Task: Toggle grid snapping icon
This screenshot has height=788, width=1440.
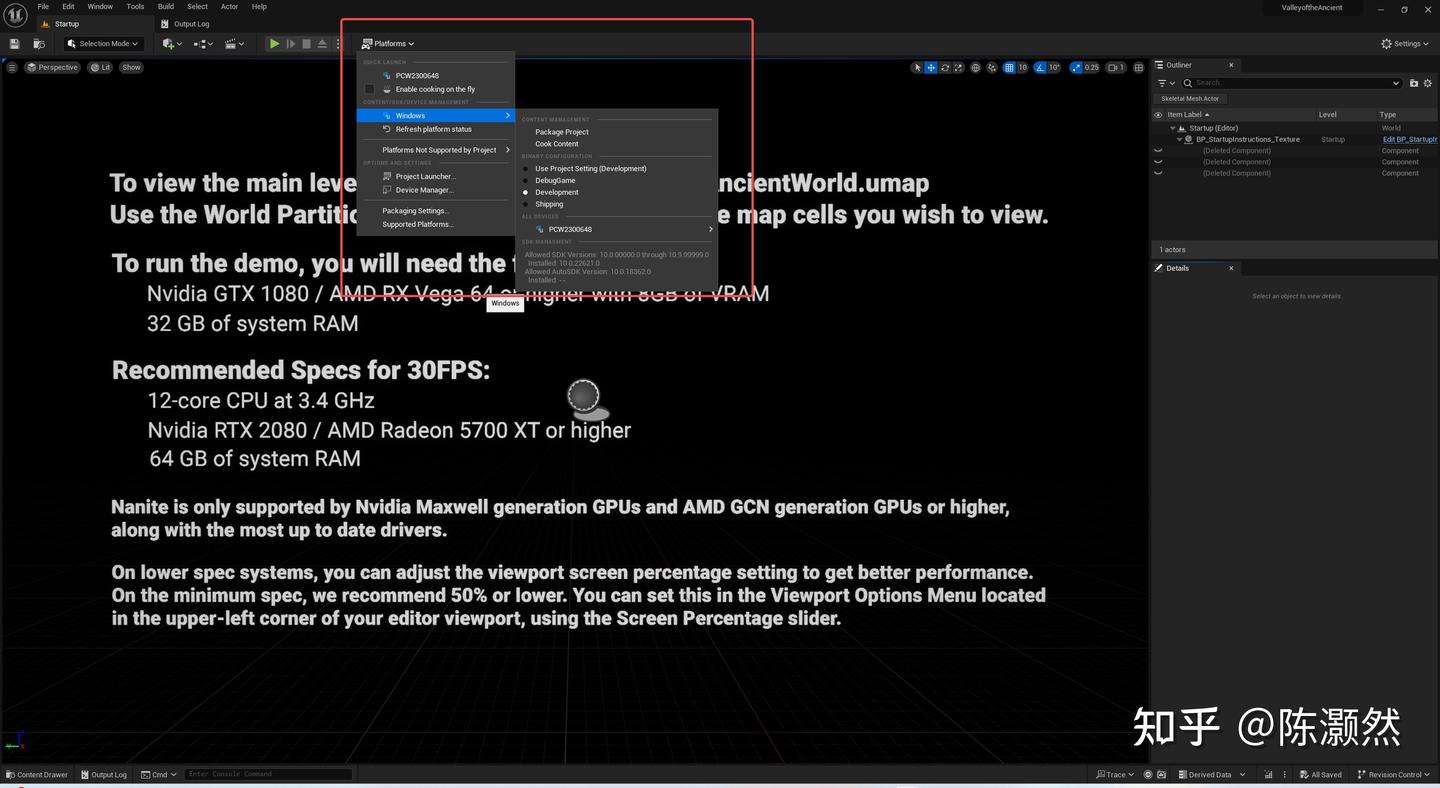Action: pyautogui.click(x=1009, y=68)
